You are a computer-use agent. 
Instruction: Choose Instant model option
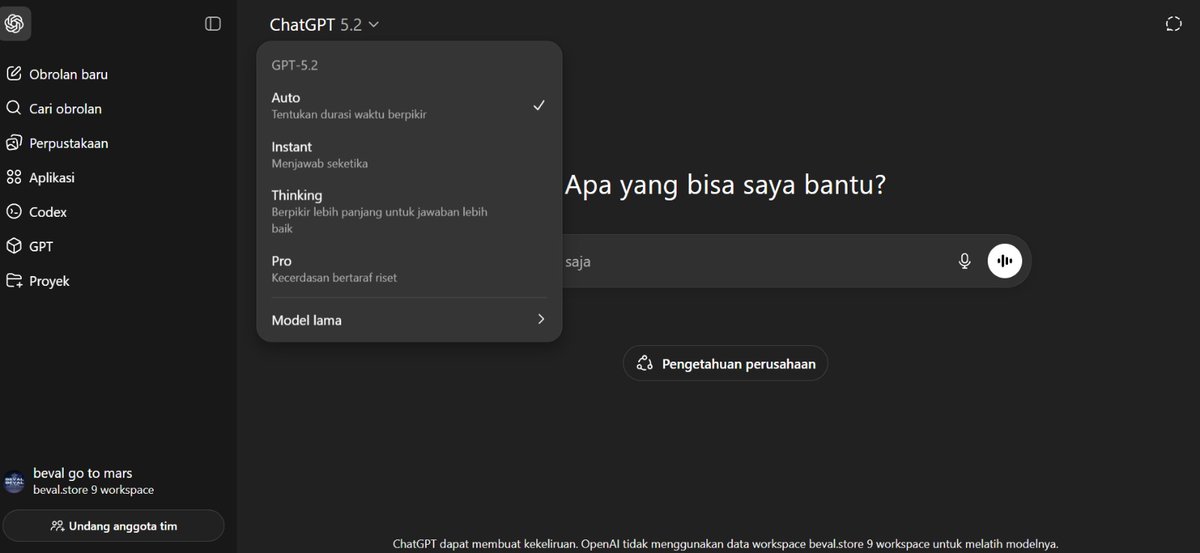pyautogui.click(x=409, y=154)
